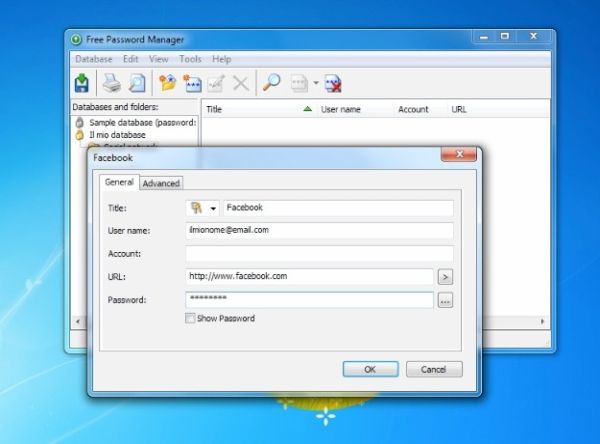Click the User name input field
600x444 pixels.
click(320, 230)
